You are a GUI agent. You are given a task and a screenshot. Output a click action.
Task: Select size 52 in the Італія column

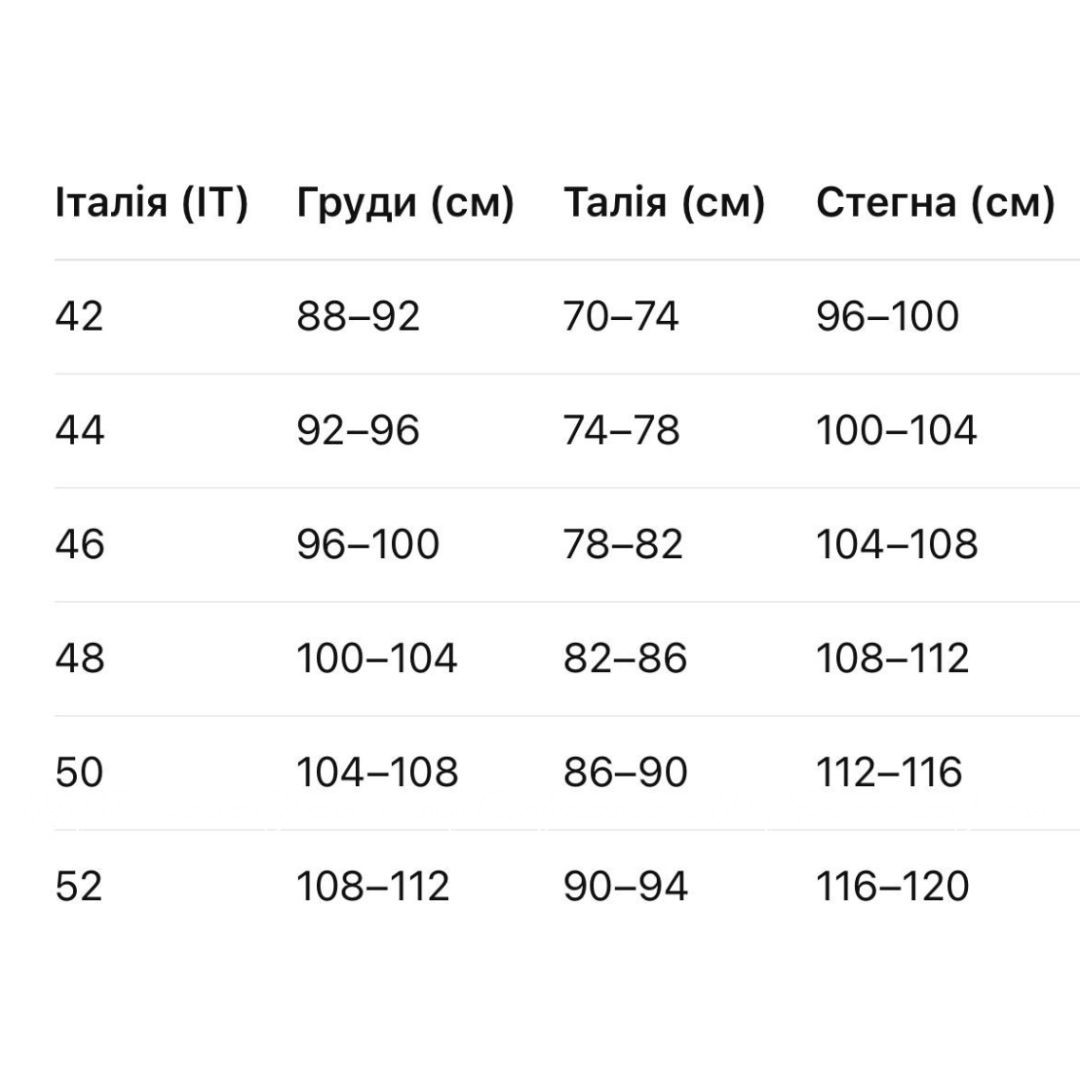coord(79,887)
